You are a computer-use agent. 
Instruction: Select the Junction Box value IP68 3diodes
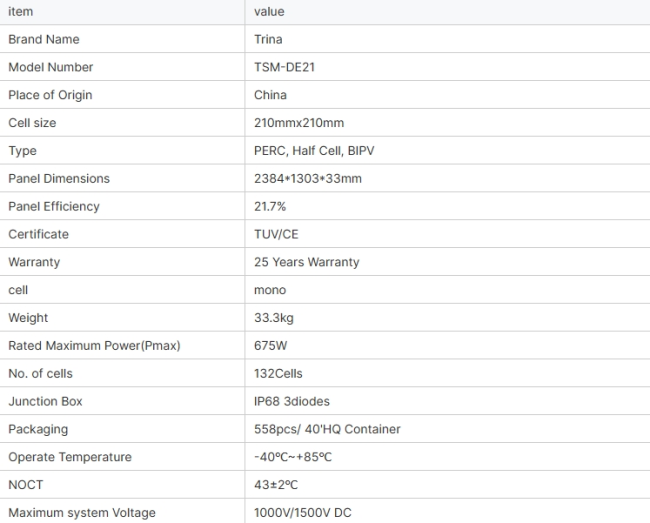point(292,401)
